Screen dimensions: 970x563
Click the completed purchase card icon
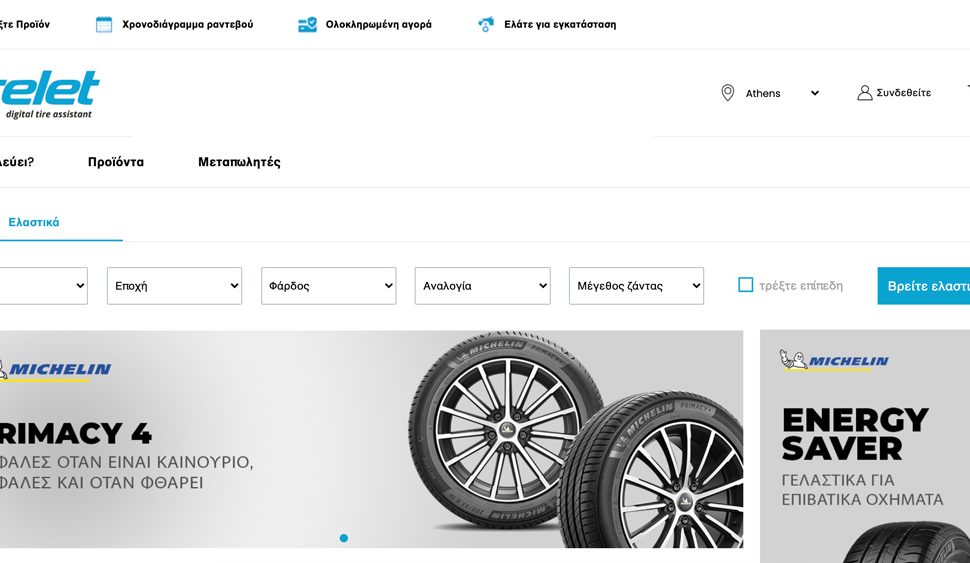tap(307, 25)
